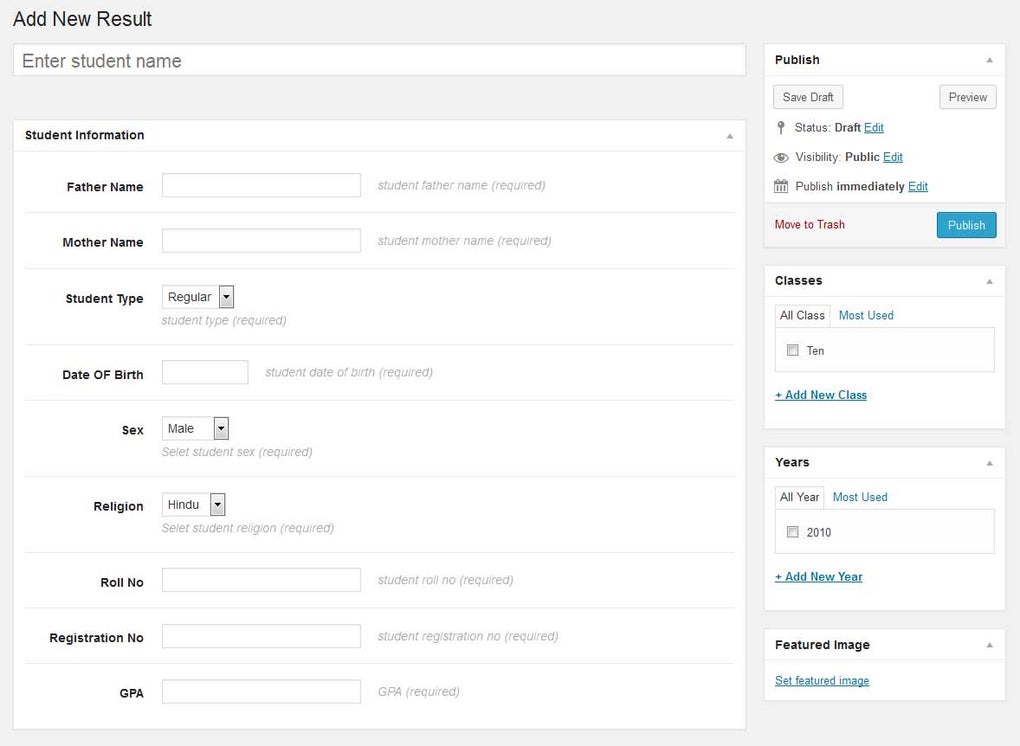Viewport: 1020px width, 746px height.
Task: Click the Move to Trash link
Action: 809,225
